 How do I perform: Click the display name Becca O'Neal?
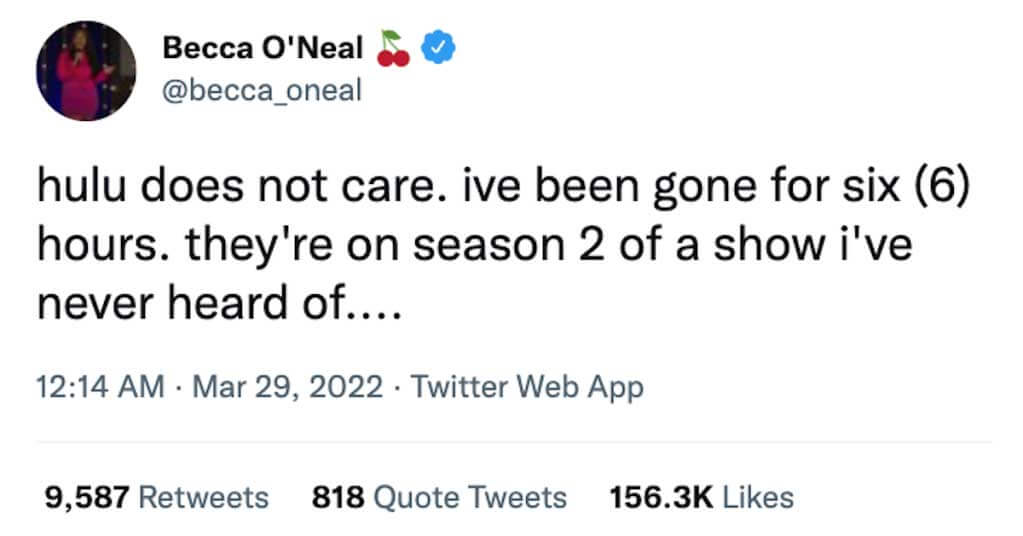point(262,48)
